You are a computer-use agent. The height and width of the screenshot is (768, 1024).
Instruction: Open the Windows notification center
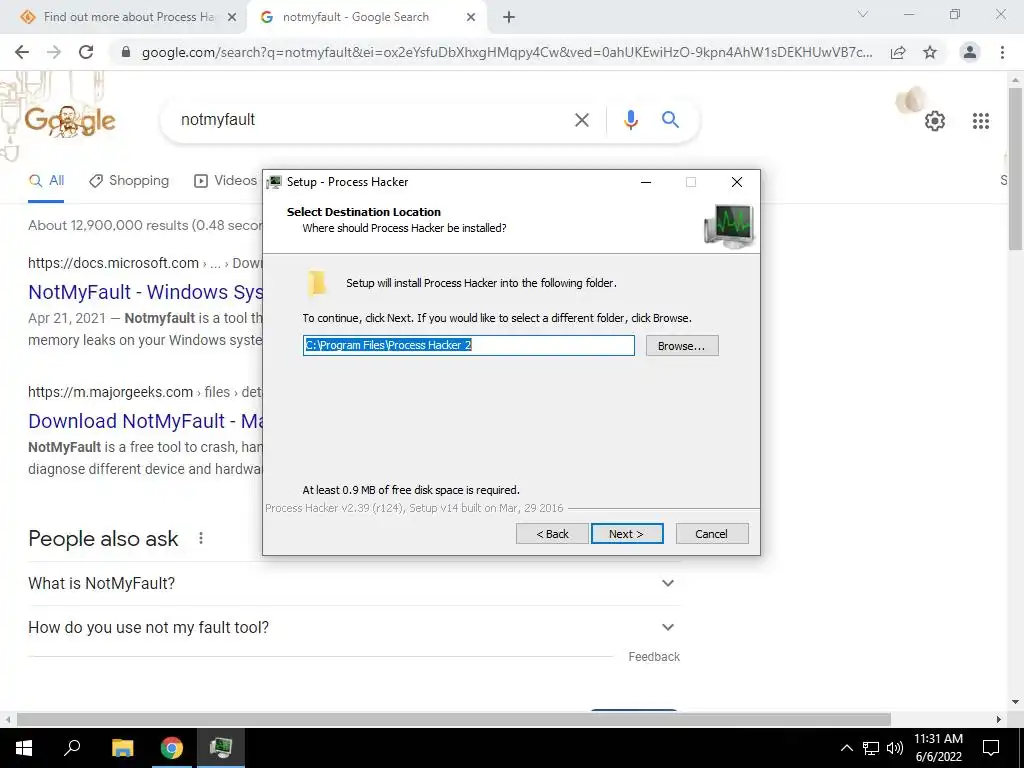tap(991, 748)
